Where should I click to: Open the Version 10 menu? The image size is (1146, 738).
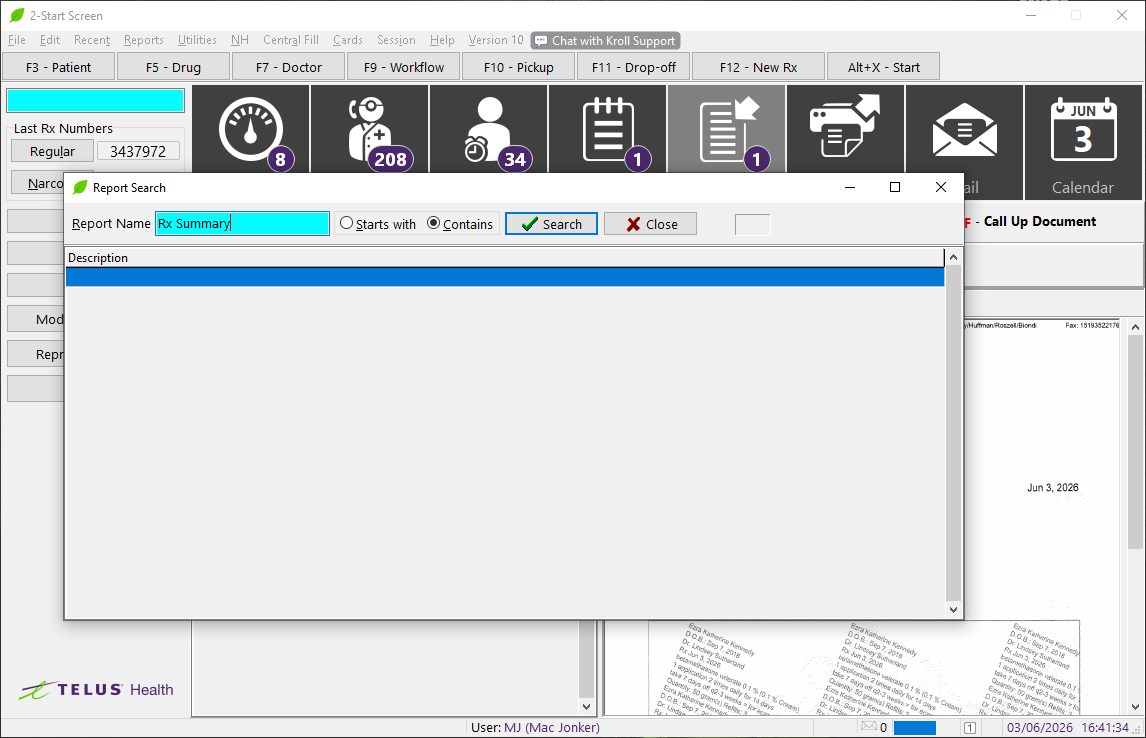(x=496, y=40)
